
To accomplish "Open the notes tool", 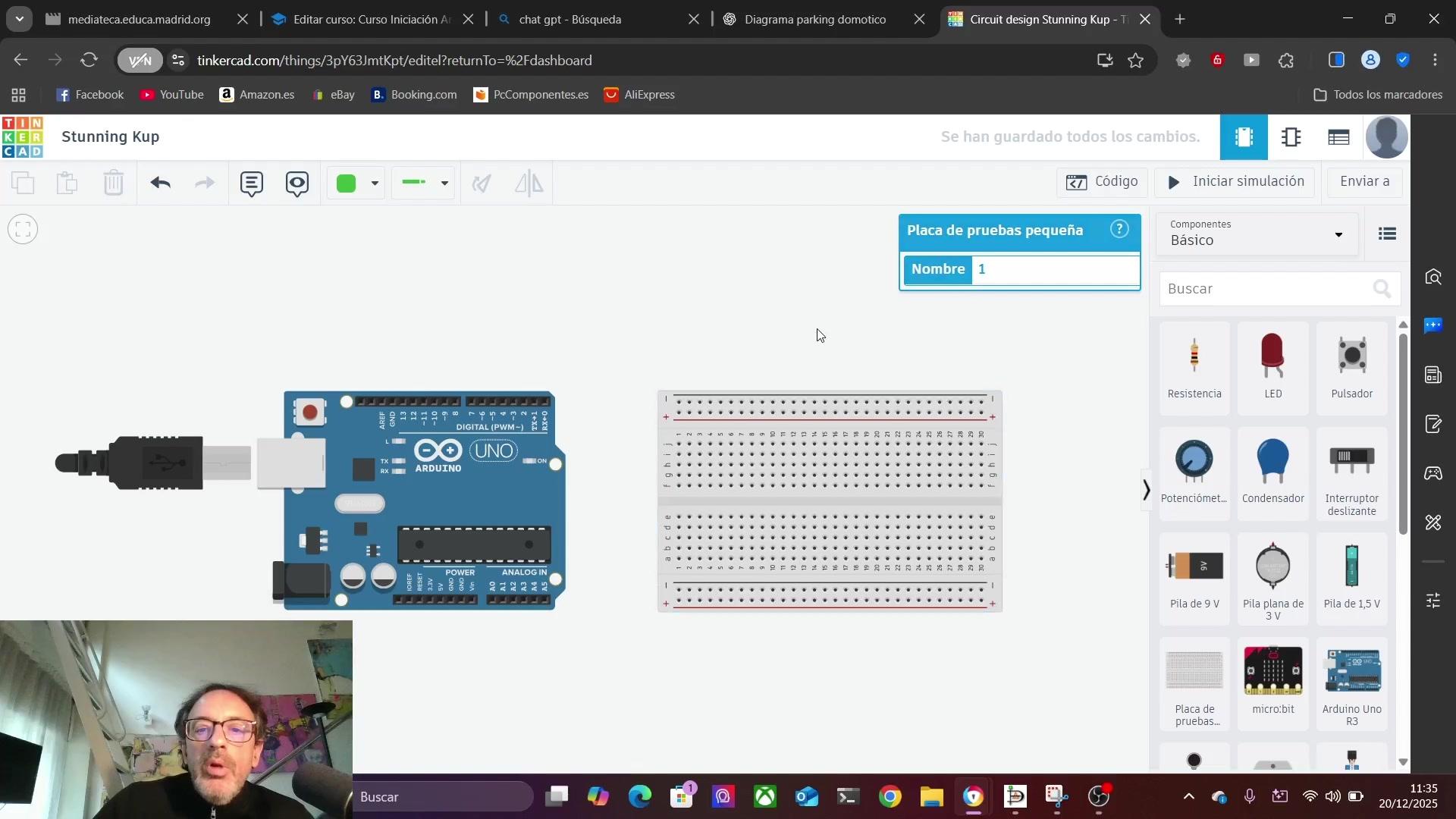I will (251, 183).
